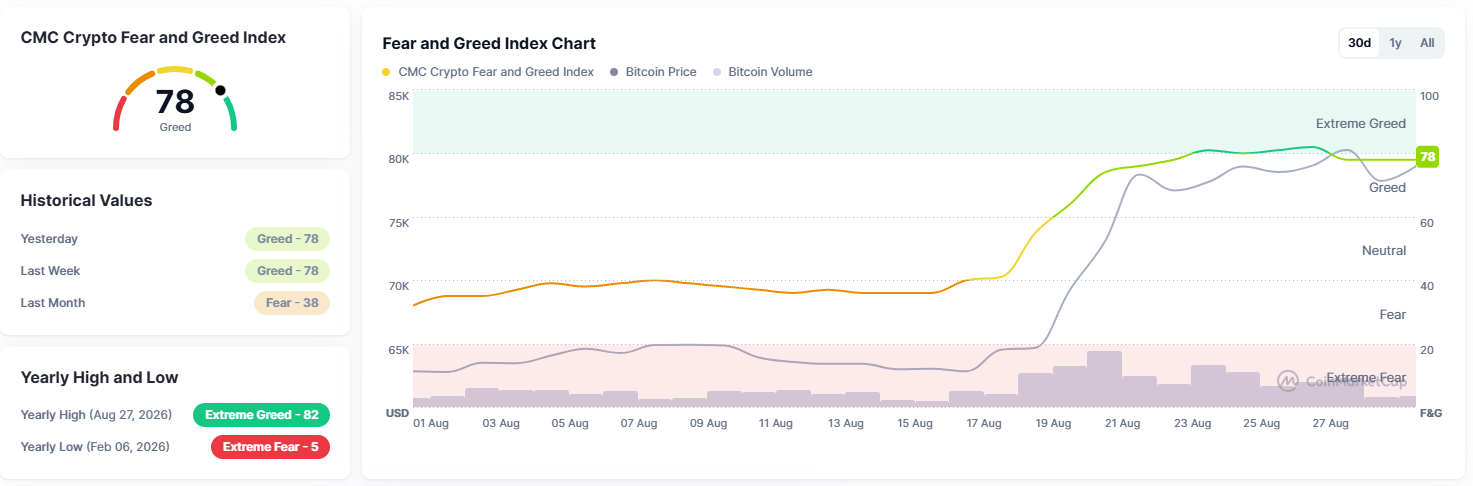Switch chart to All range

1427,43
